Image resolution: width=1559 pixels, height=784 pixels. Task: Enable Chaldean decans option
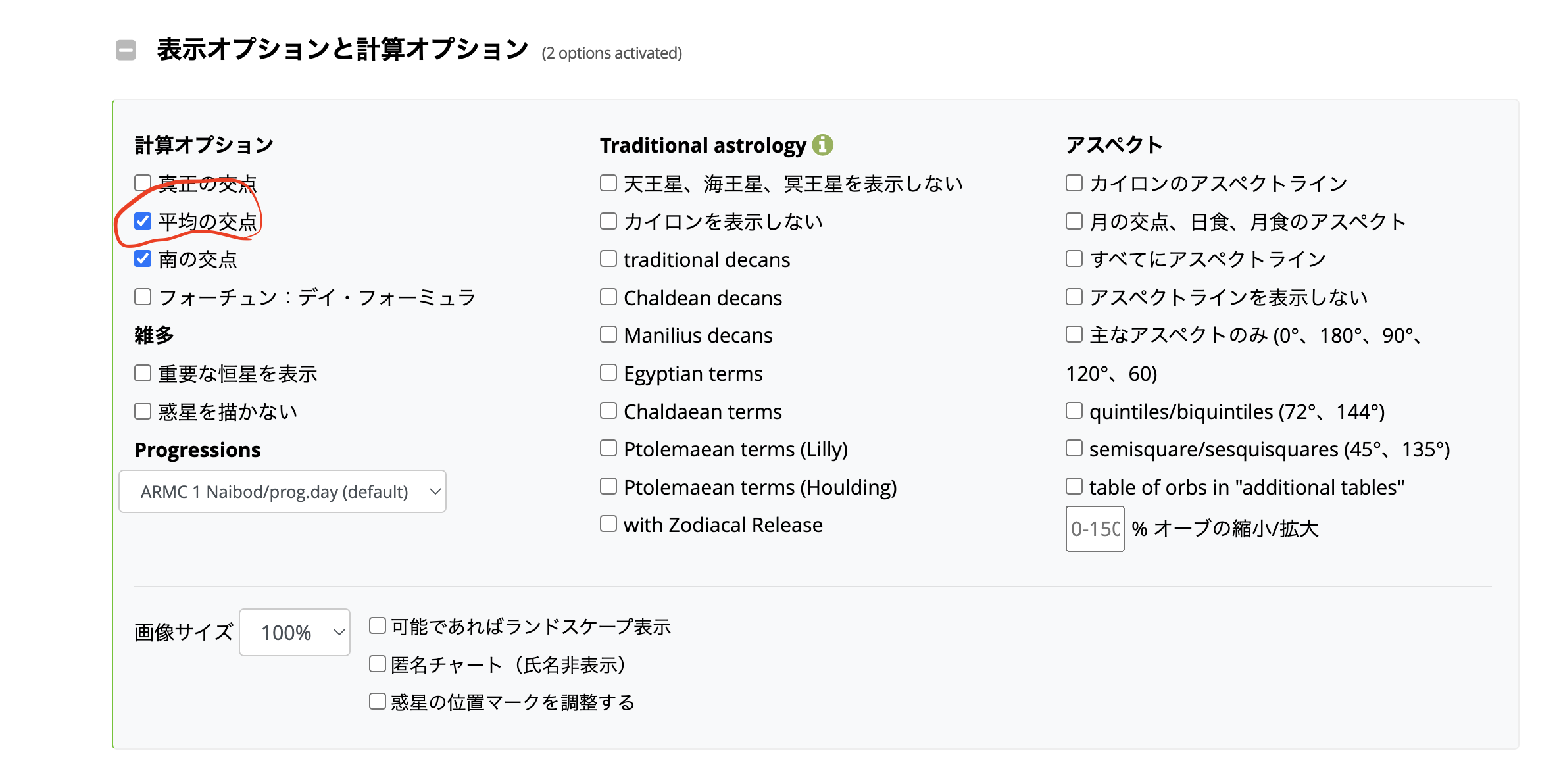pos(608,297)
